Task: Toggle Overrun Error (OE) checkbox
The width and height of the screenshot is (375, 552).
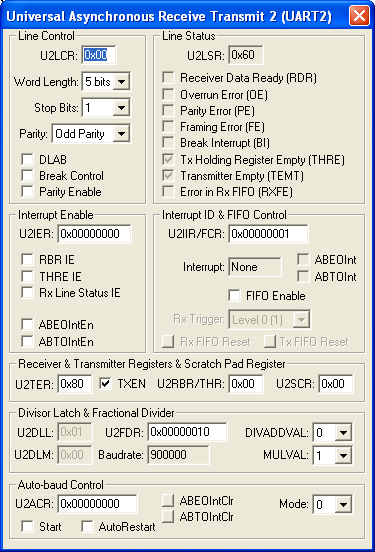Action: pos(168,94)
